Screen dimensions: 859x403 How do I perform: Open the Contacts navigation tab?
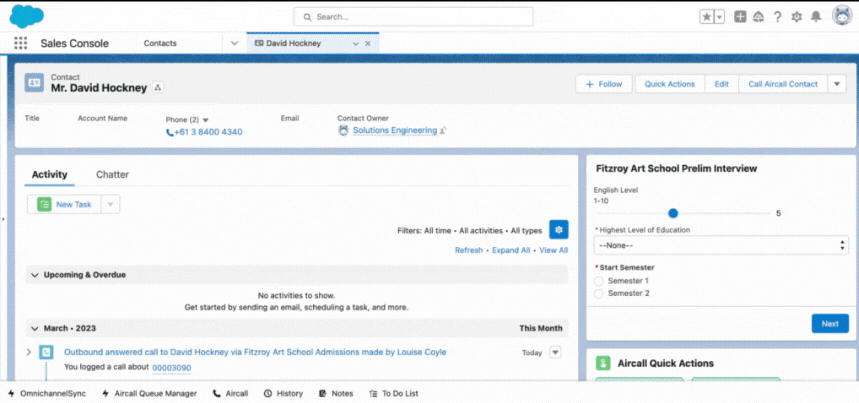point(161,43)
